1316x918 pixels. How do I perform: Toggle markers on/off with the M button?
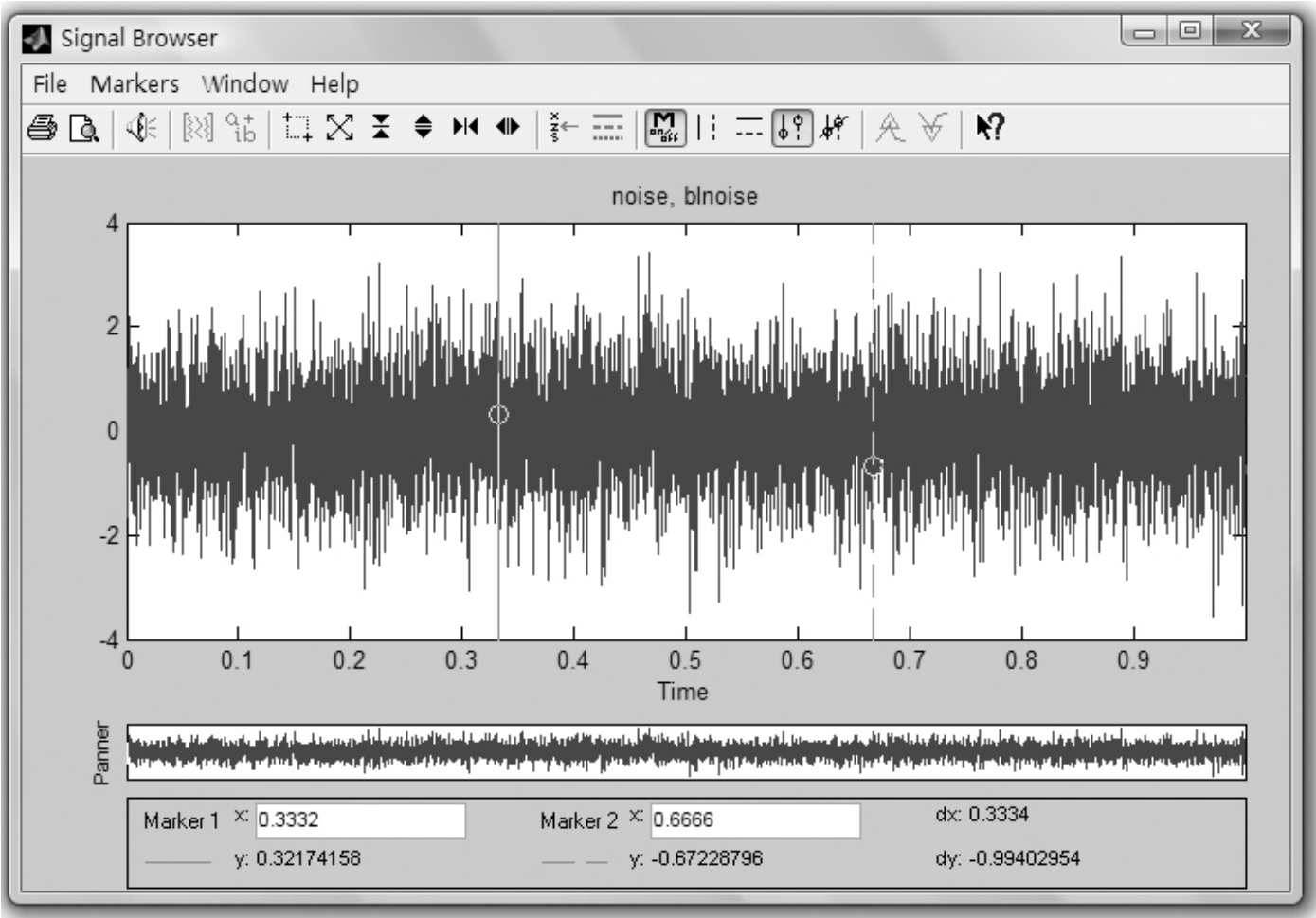664,127
